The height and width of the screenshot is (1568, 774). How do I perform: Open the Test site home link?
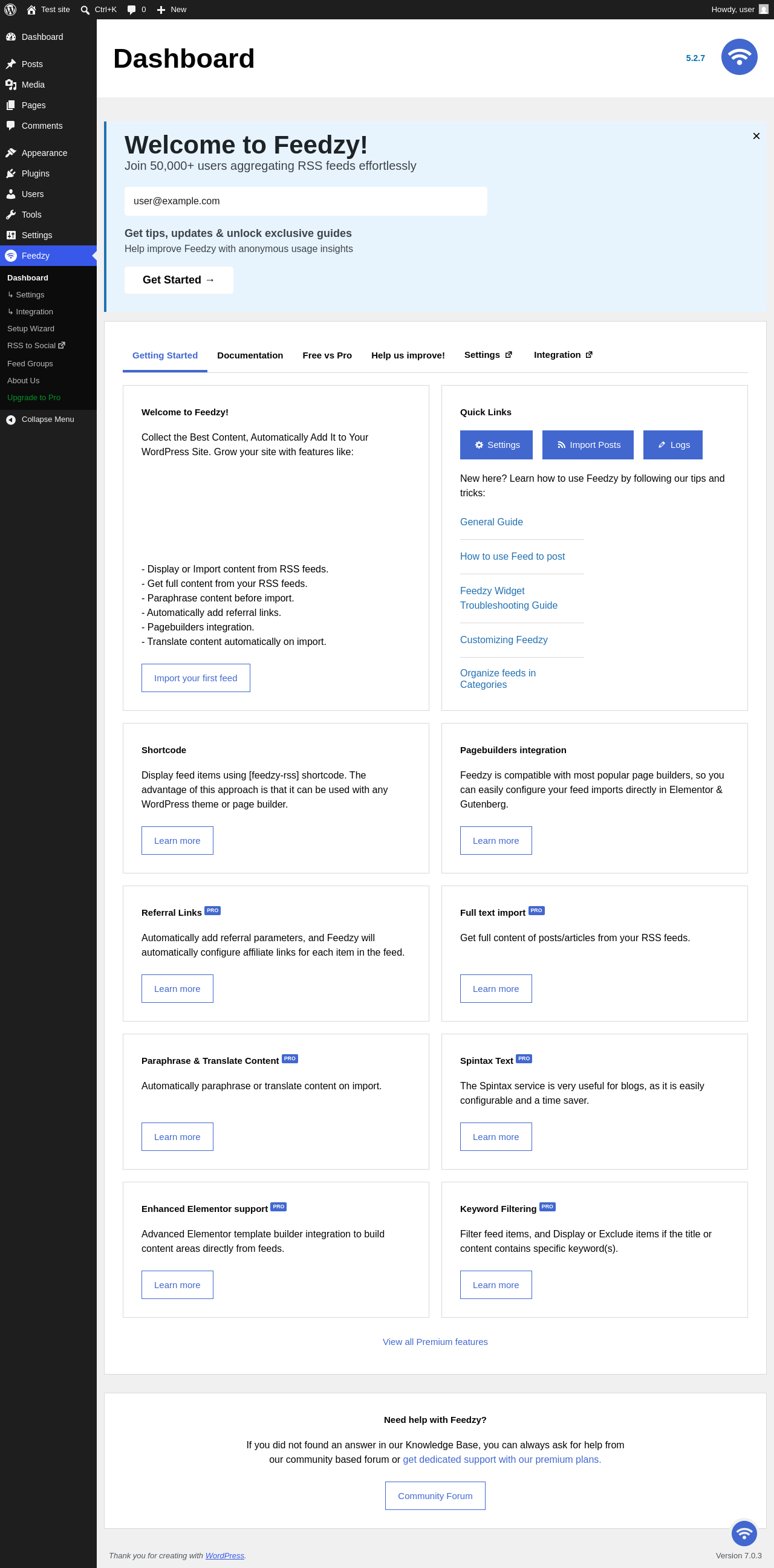[48, 10]
